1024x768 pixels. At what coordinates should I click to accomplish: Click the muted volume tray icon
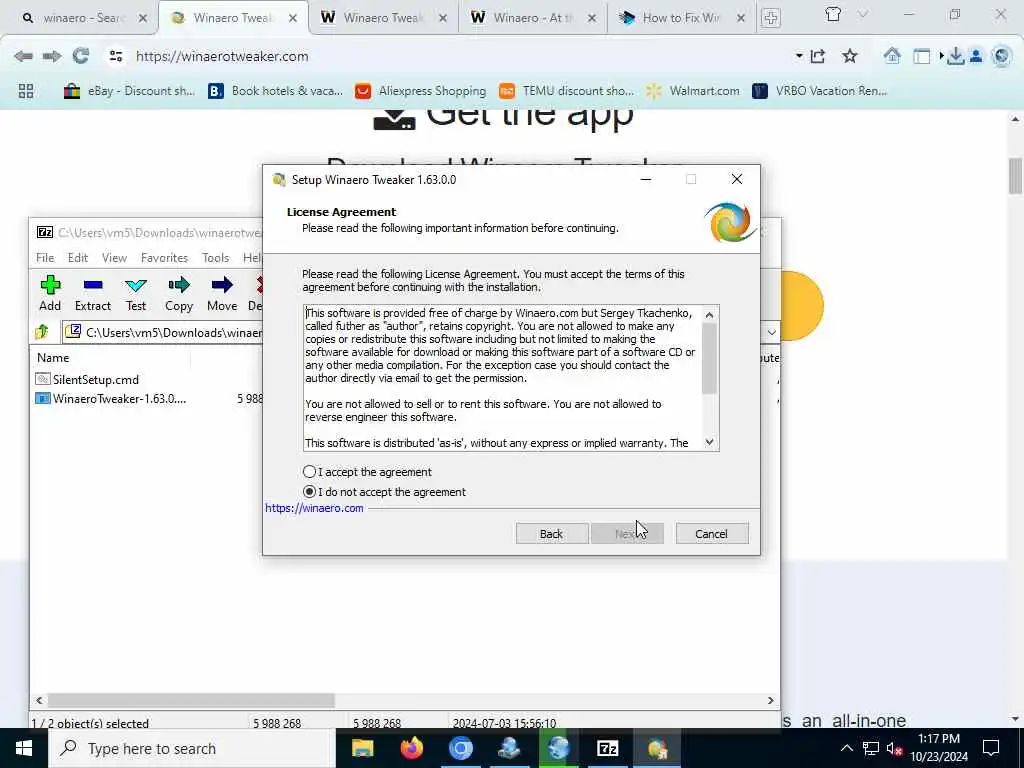click(894, 748)
